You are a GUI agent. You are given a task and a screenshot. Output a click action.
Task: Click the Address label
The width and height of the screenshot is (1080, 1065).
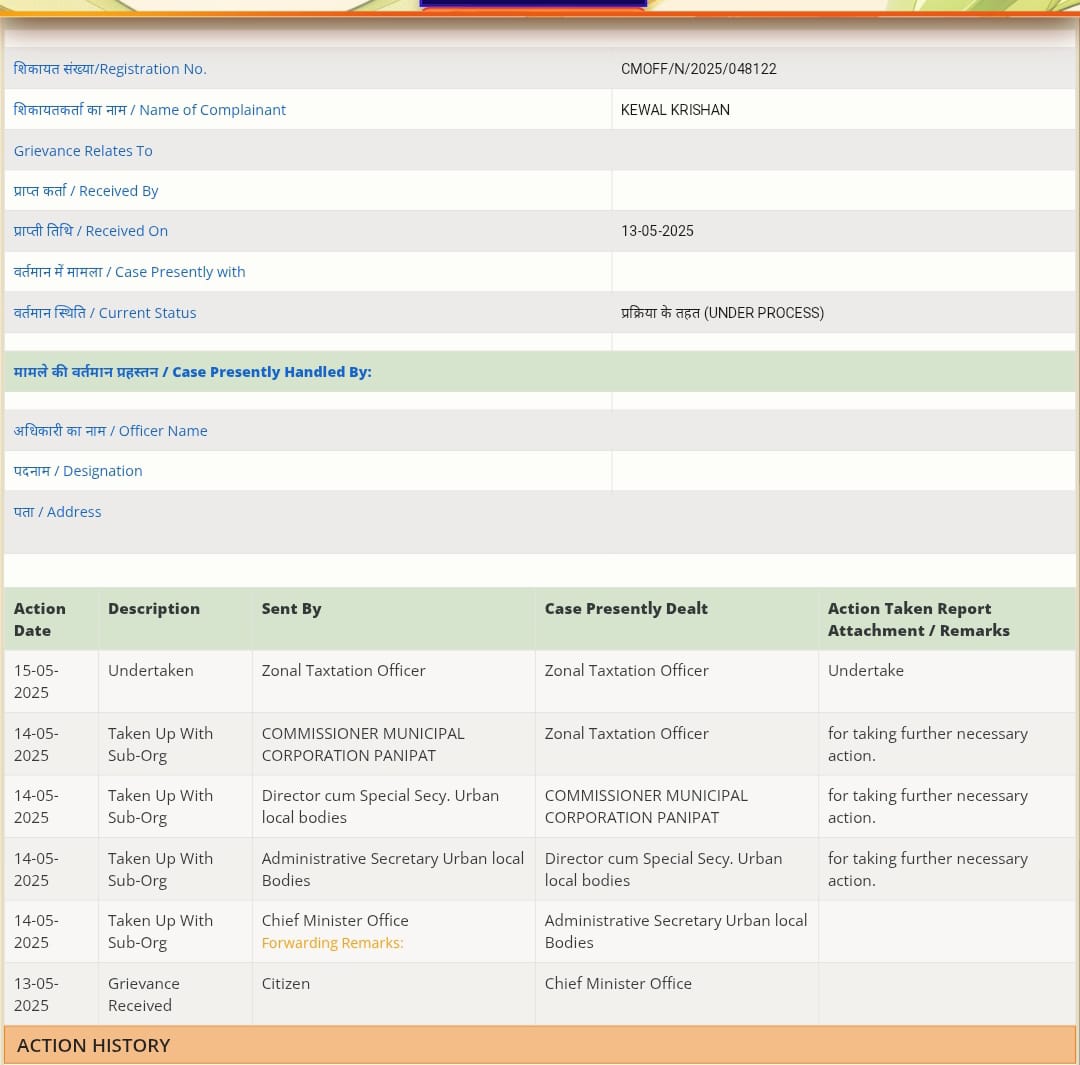point(58,512)
